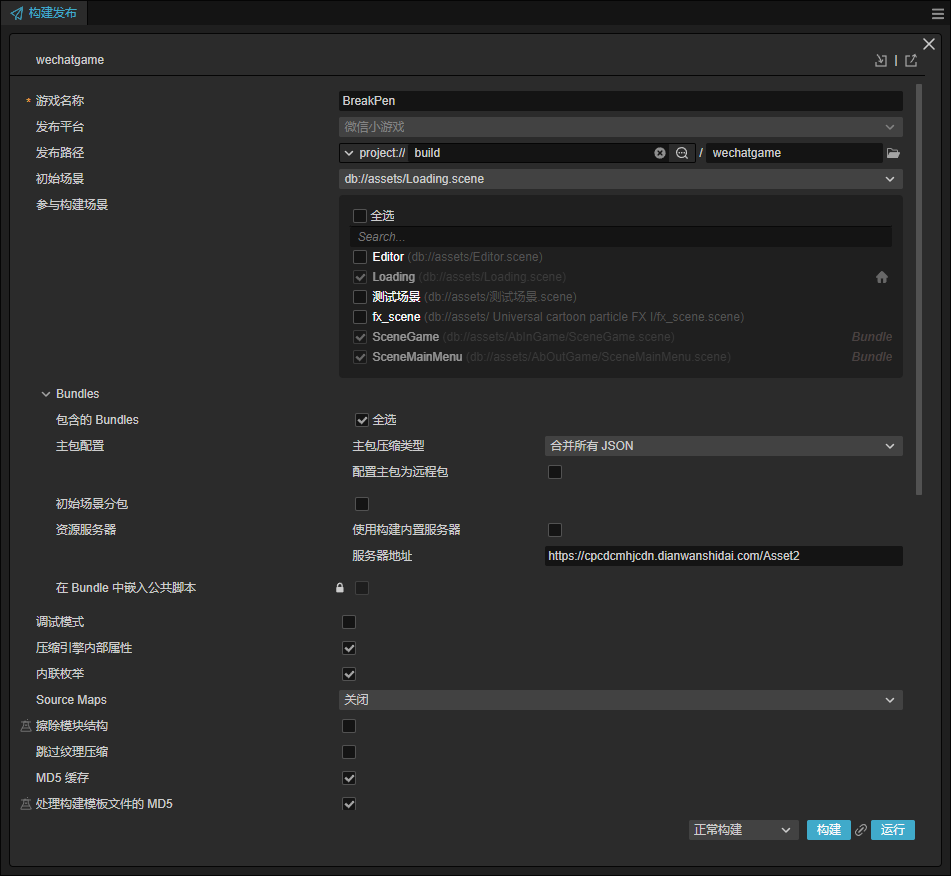951x876 pixels.
Task: Click the link icon between Build and Run
Action: pos(861,830)
